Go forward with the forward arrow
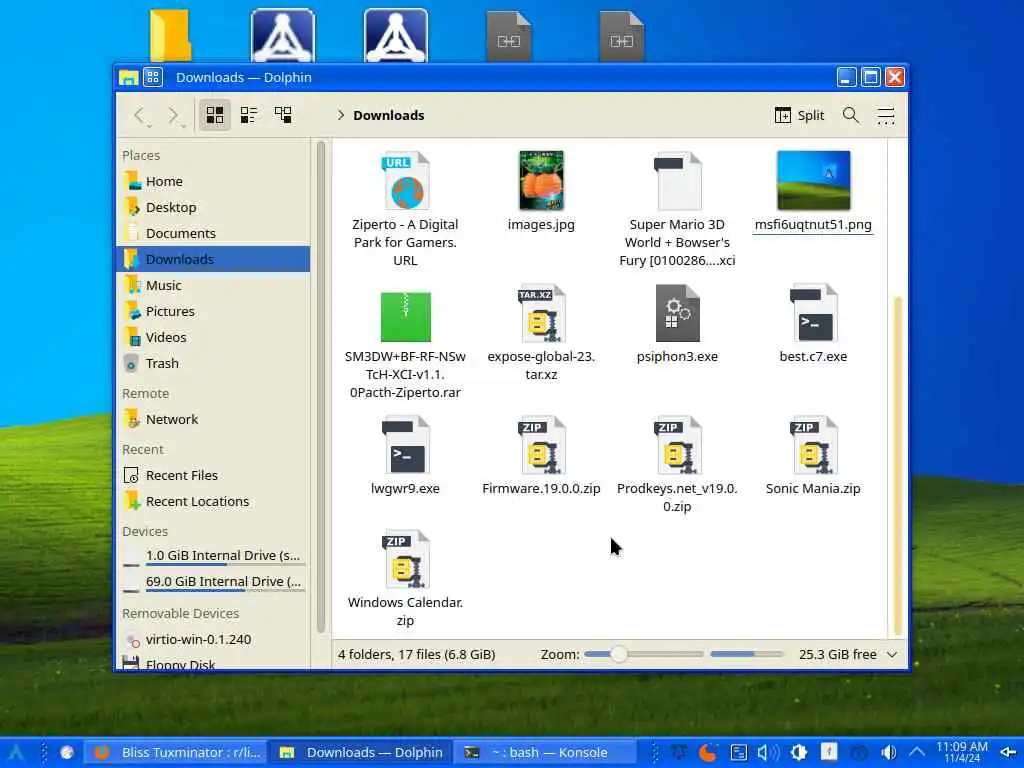Screen dimensions: 1024x768 coord(174,116)
